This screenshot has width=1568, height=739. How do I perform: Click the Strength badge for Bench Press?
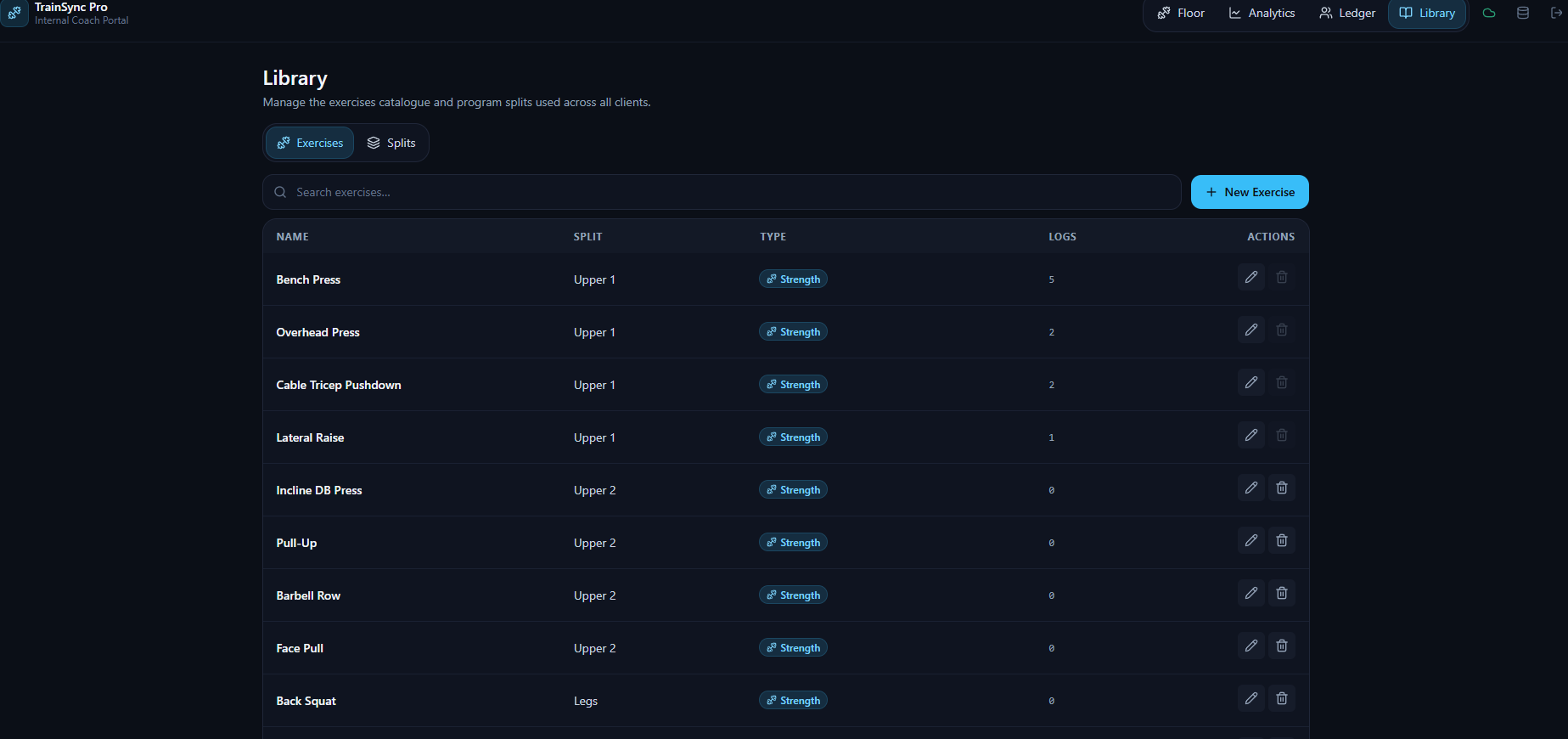(793, 279)
